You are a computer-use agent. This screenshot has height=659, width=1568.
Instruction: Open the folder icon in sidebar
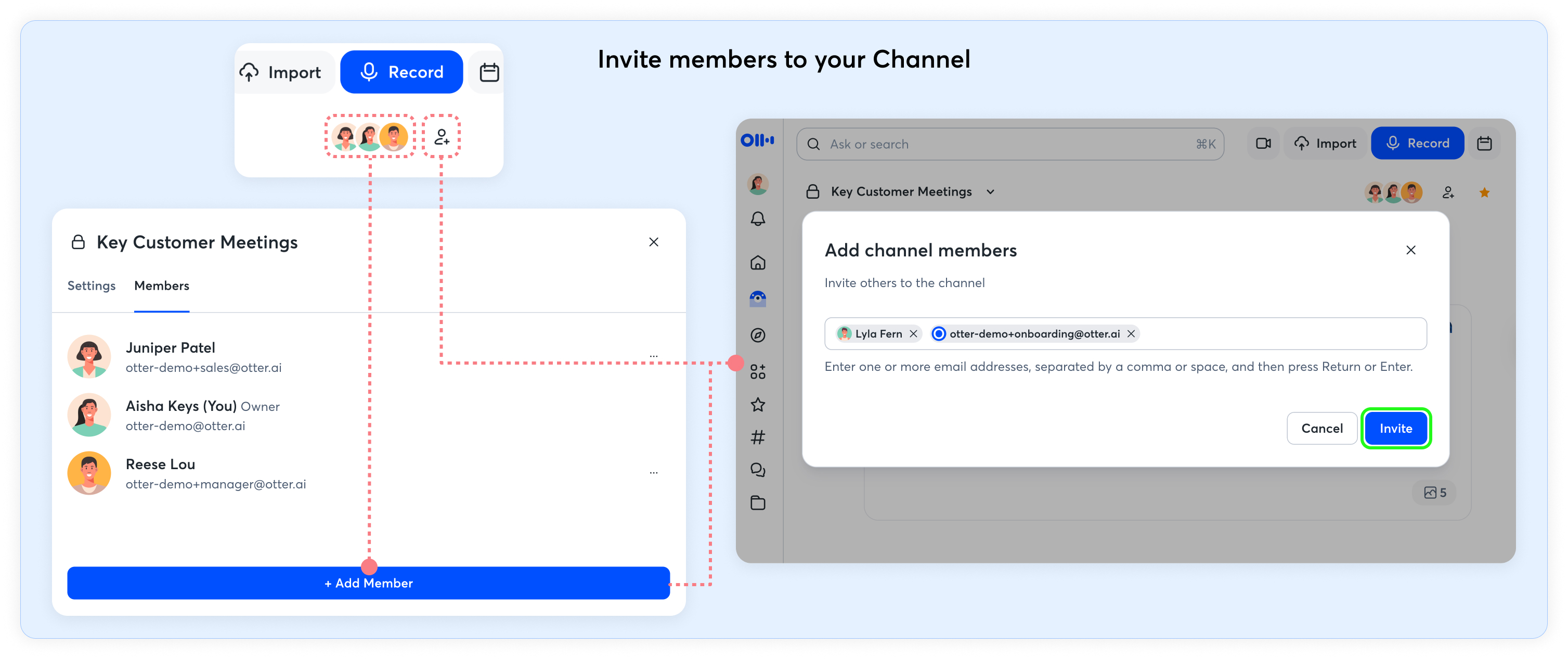click(x=757, y=502)
